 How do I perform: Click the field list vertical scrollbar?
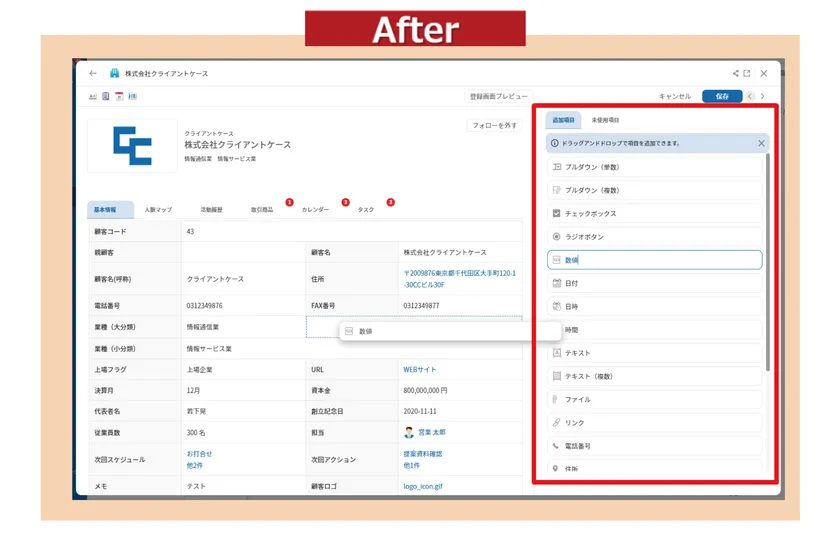point(768,263)
